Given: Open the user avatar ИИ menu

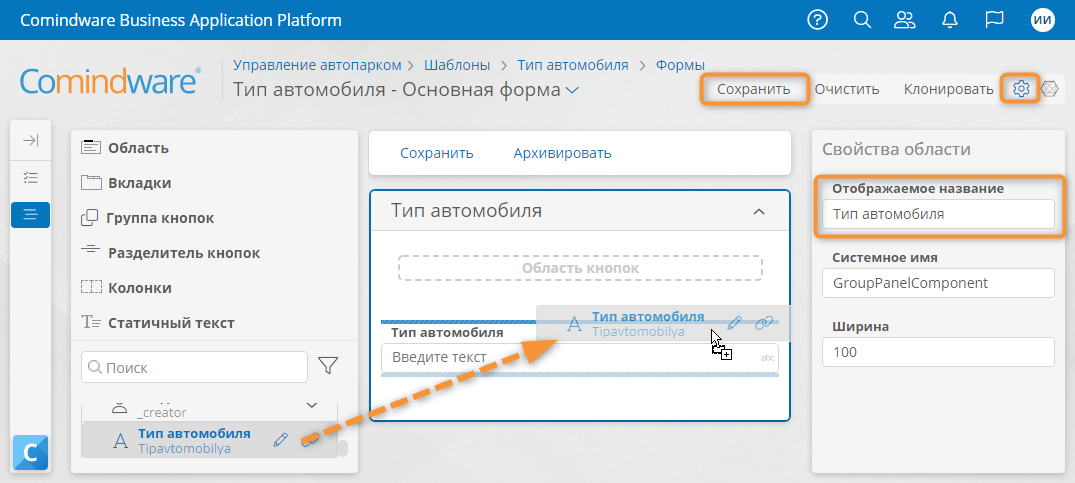Looking at the screenshot, I should point(1042,20).
